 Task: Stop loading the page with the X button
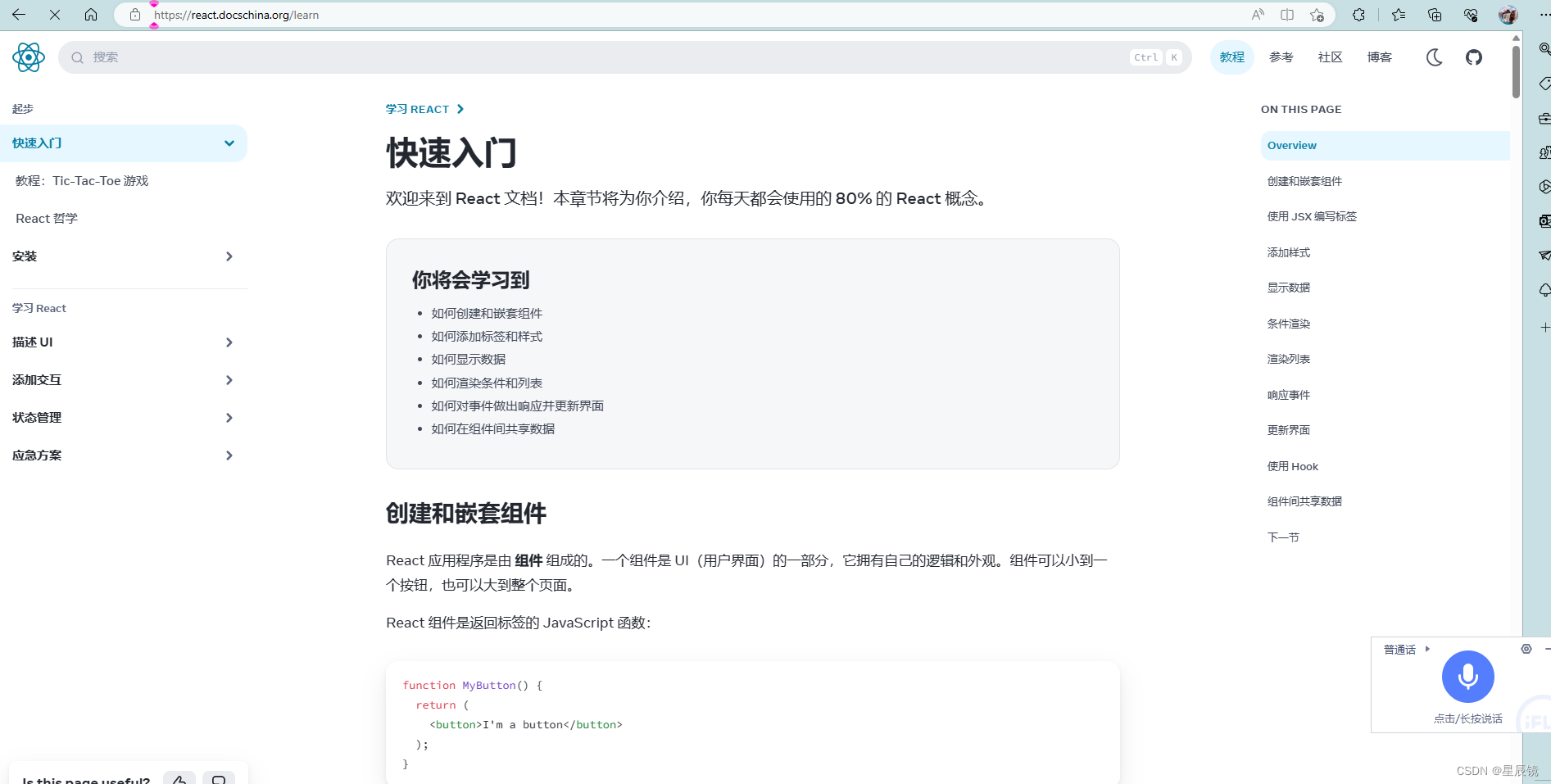(55, 15)
